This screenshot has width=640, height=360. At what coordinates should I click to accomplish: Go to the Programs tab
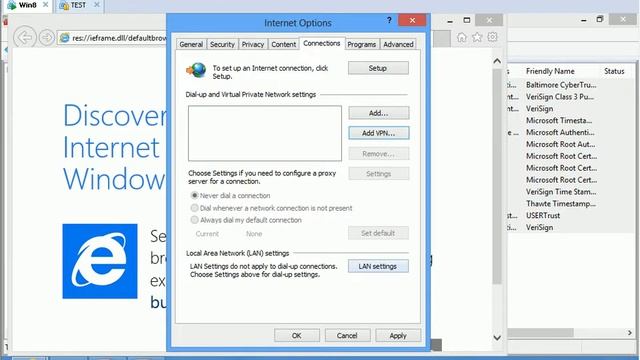(362, 44)
